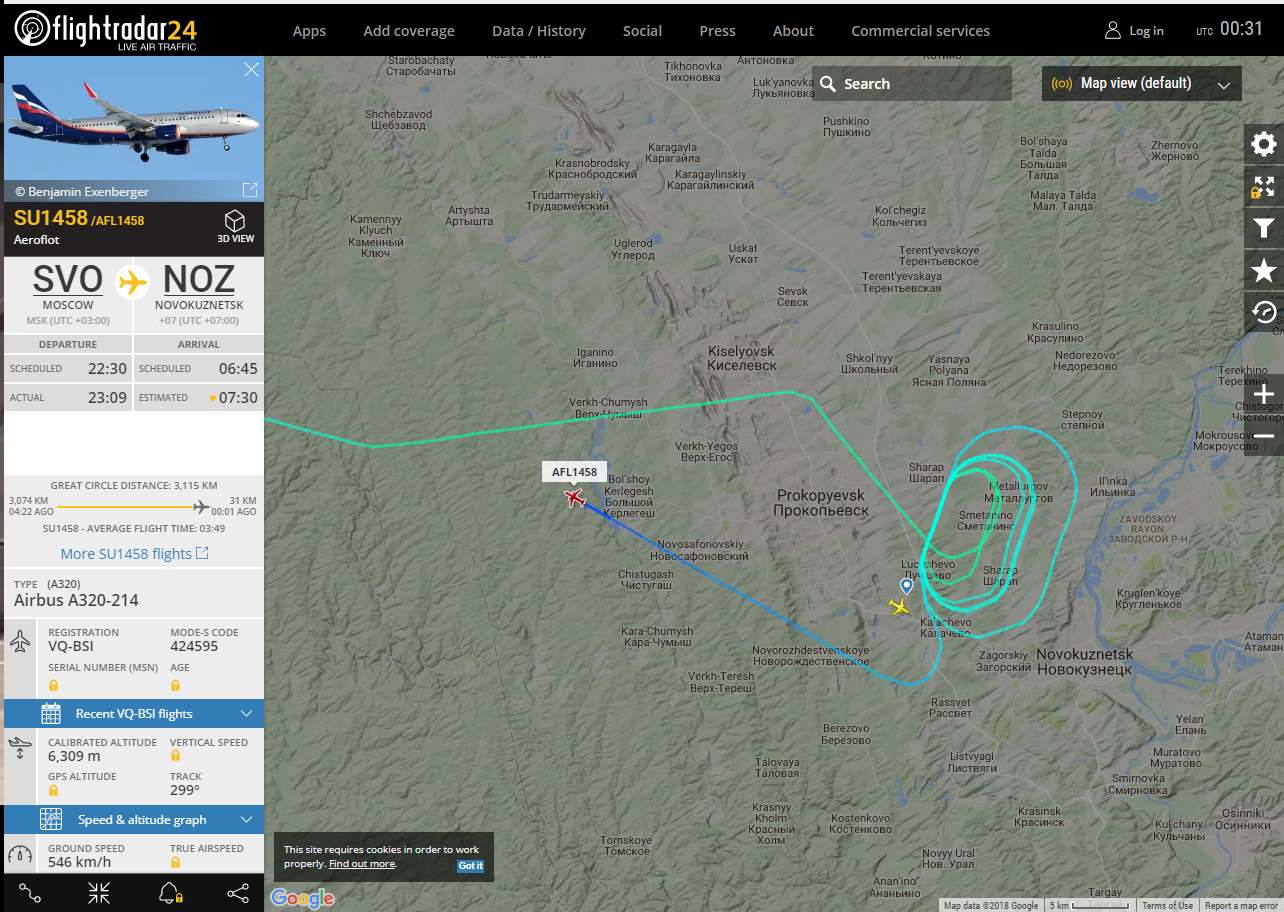Select the red AFL1458 aircraft on map
The width and height of the screenshot is (1284, 912).
[574, 497]
